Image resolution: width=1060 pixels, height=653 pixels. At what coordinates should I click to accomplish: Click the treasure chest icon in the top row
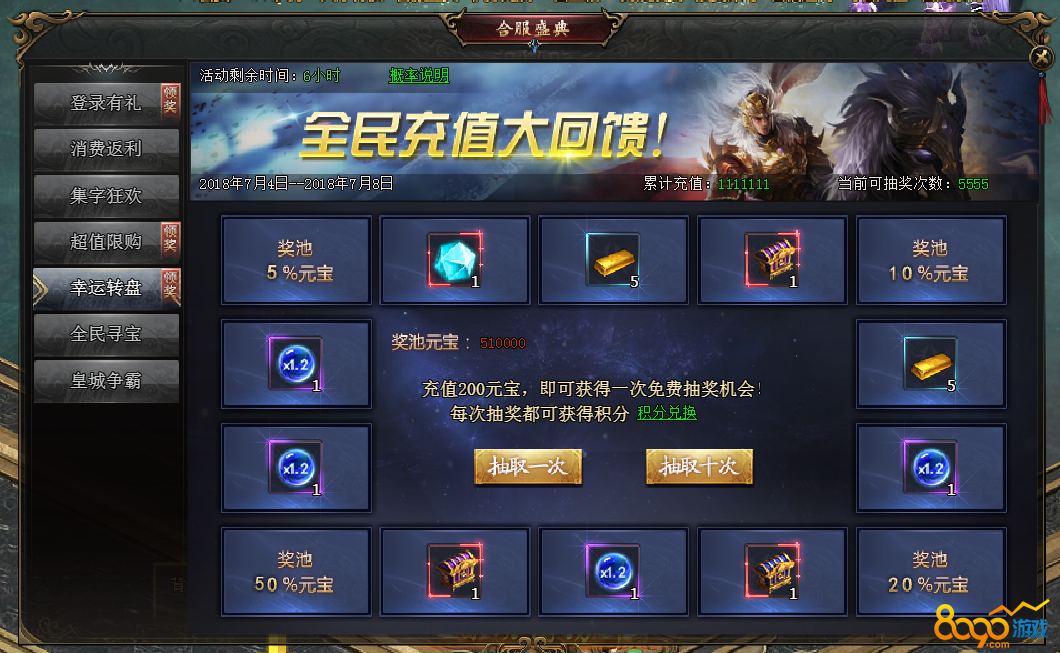pos(772,260)
